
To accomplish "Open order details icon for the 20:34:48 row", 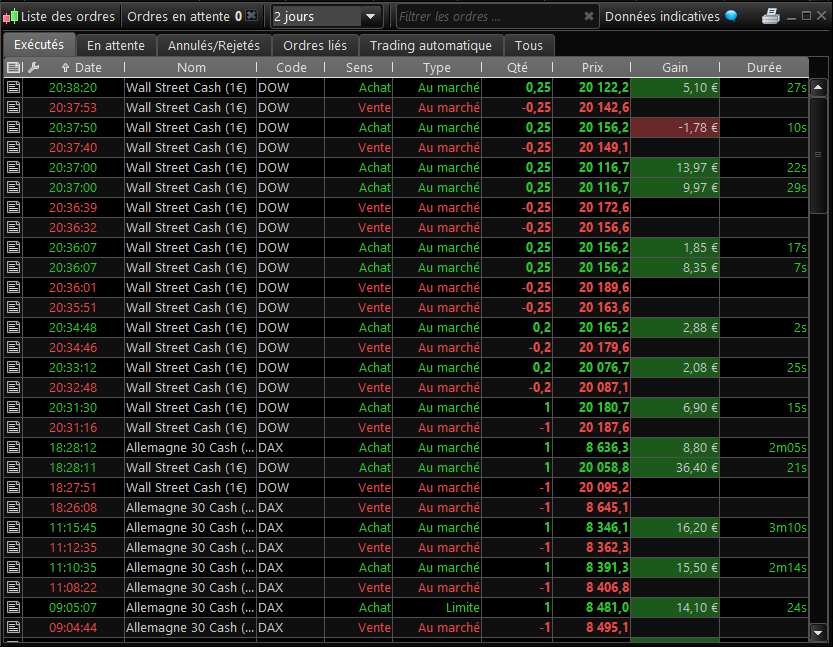I will tap(13, 328).
